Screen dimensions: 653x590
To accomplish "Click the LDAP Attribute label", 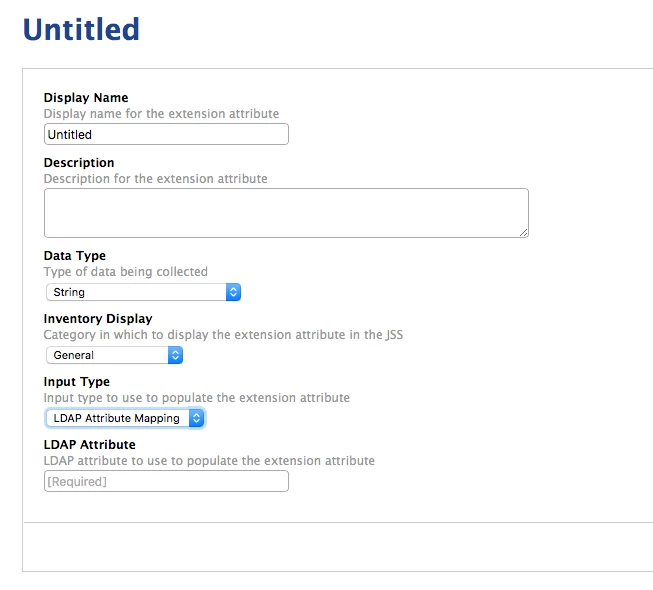I will [x=90, y=444].
